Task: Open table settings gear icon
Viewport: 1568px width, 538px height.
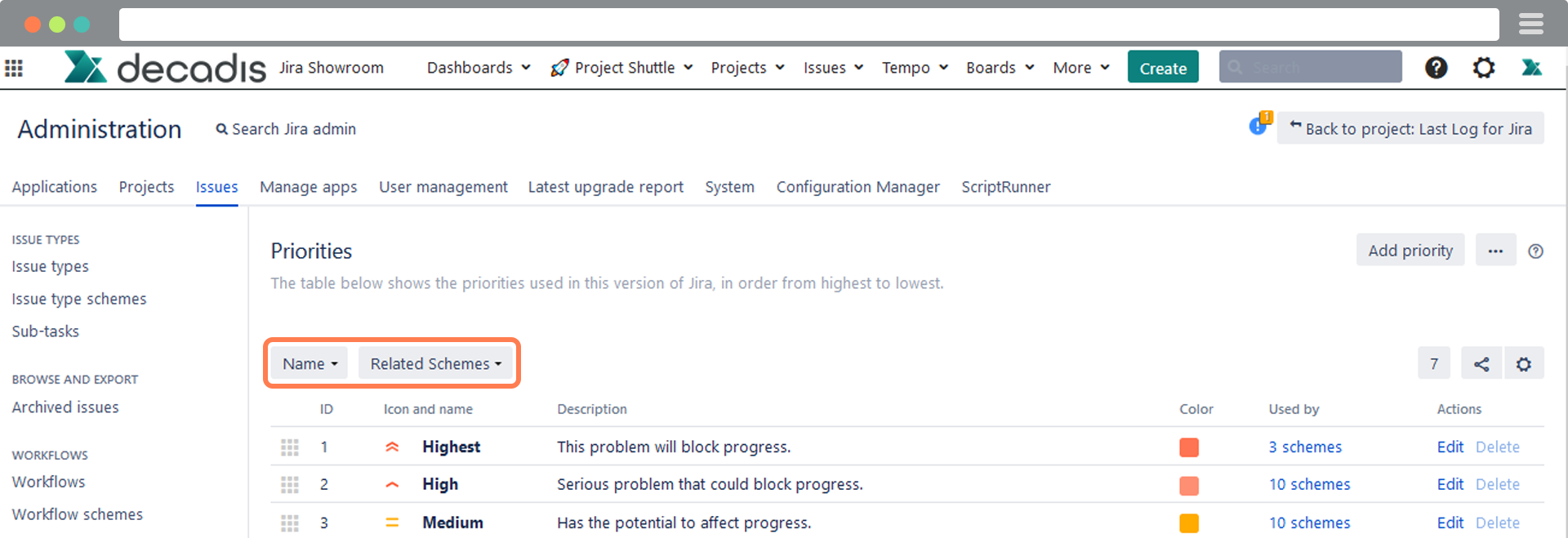Action: 1523,364
